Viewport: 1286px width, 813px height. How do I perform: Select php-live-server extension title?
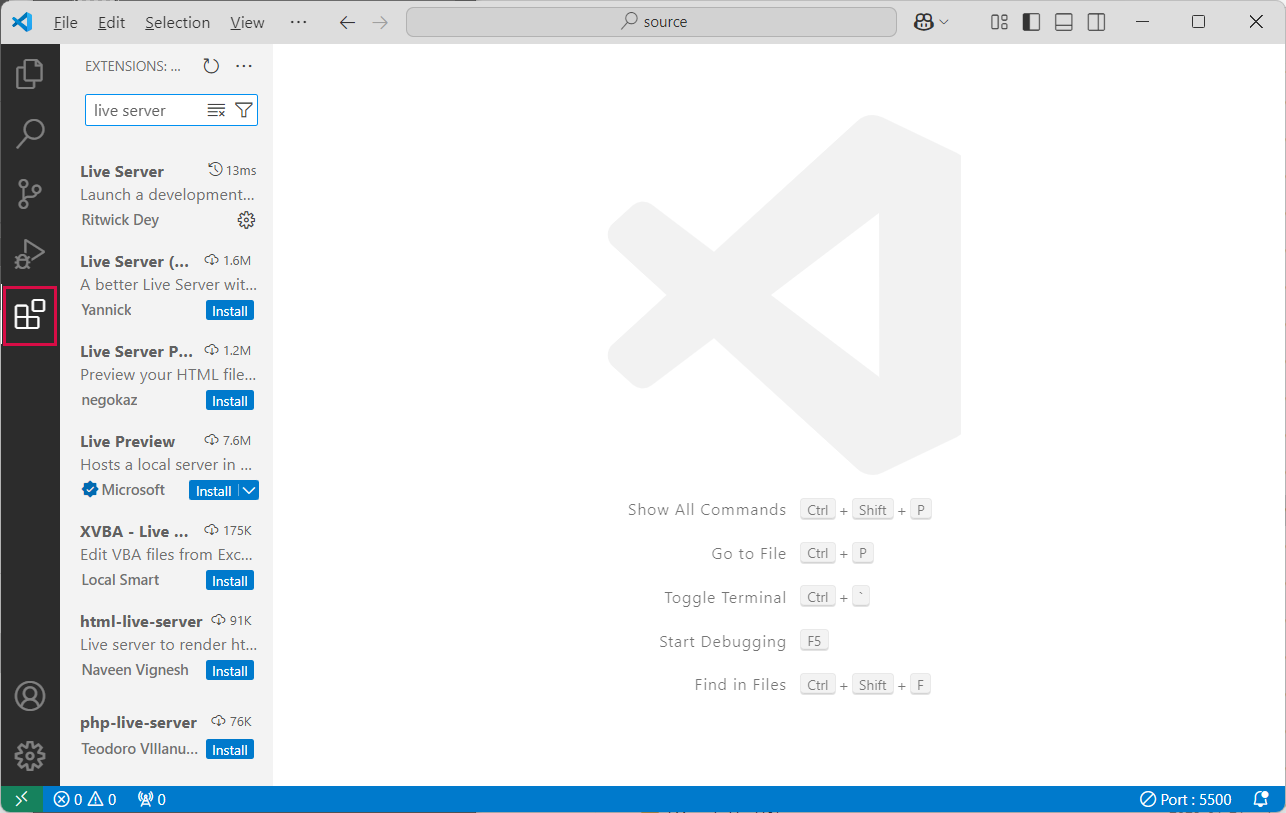click(x=138, y=722)
